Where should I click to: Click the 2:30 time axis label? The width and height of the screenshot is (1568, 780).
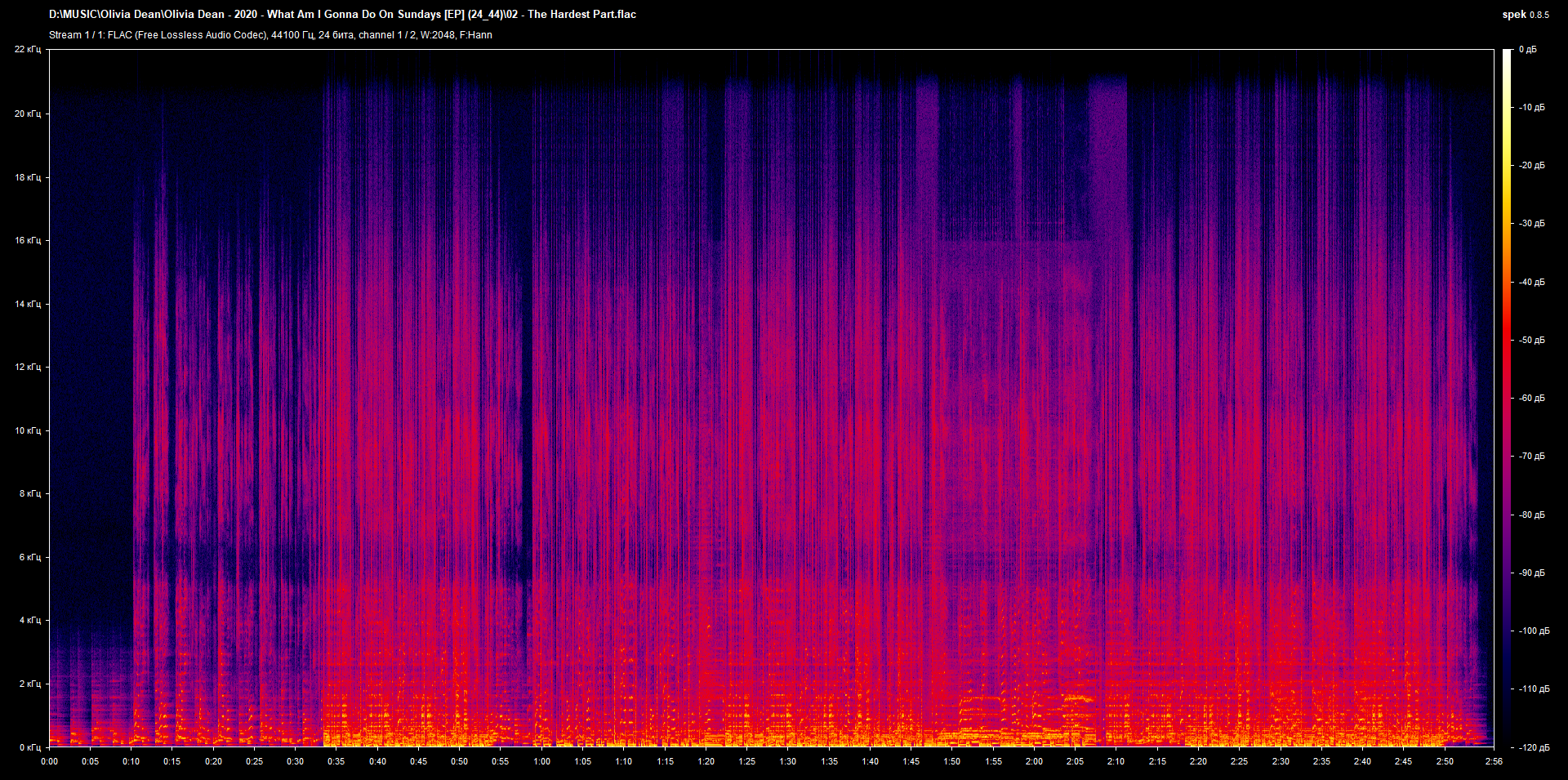[x=1281, y=761]
